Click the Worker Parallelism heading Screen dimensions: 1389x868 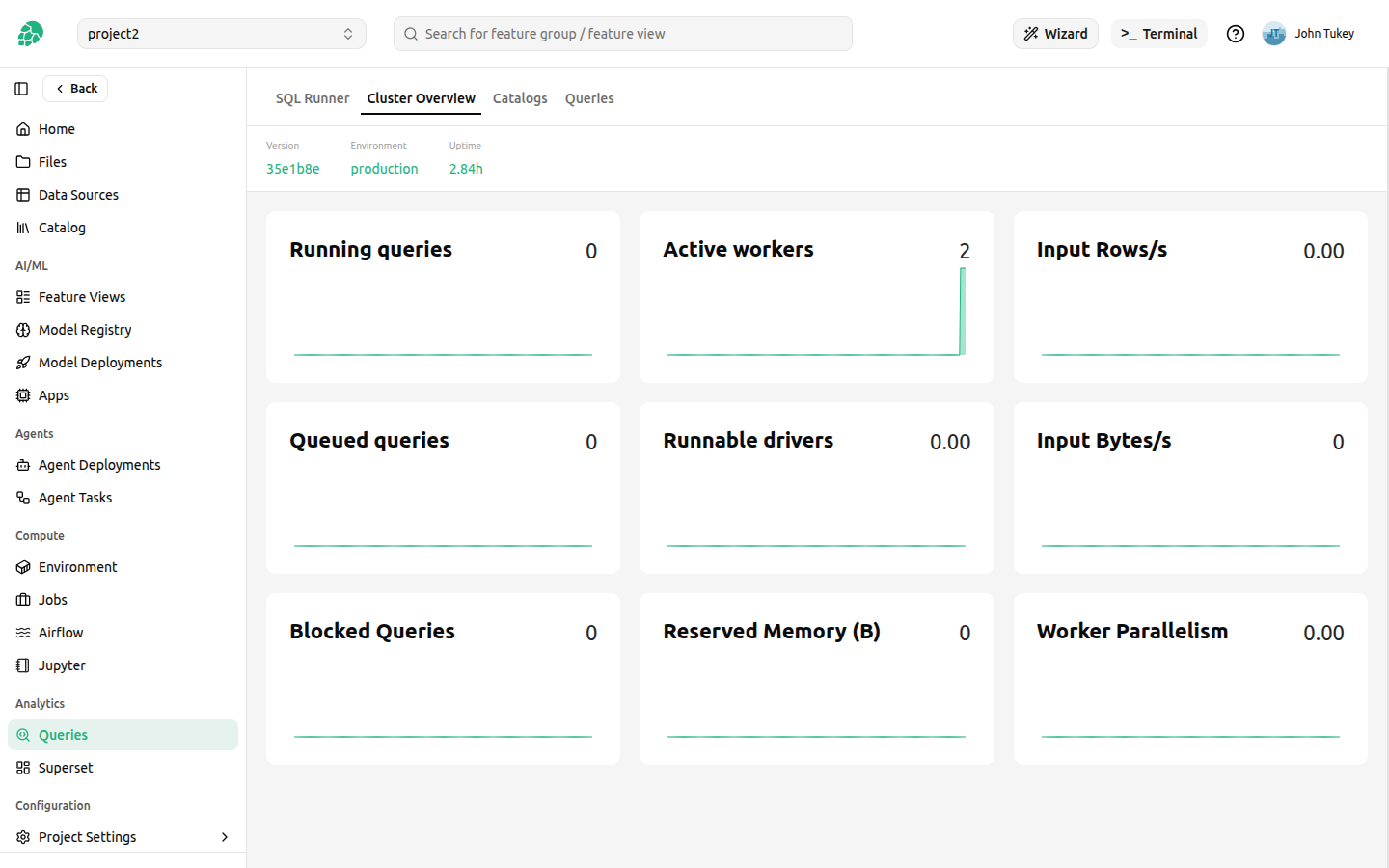point(1132,632)
